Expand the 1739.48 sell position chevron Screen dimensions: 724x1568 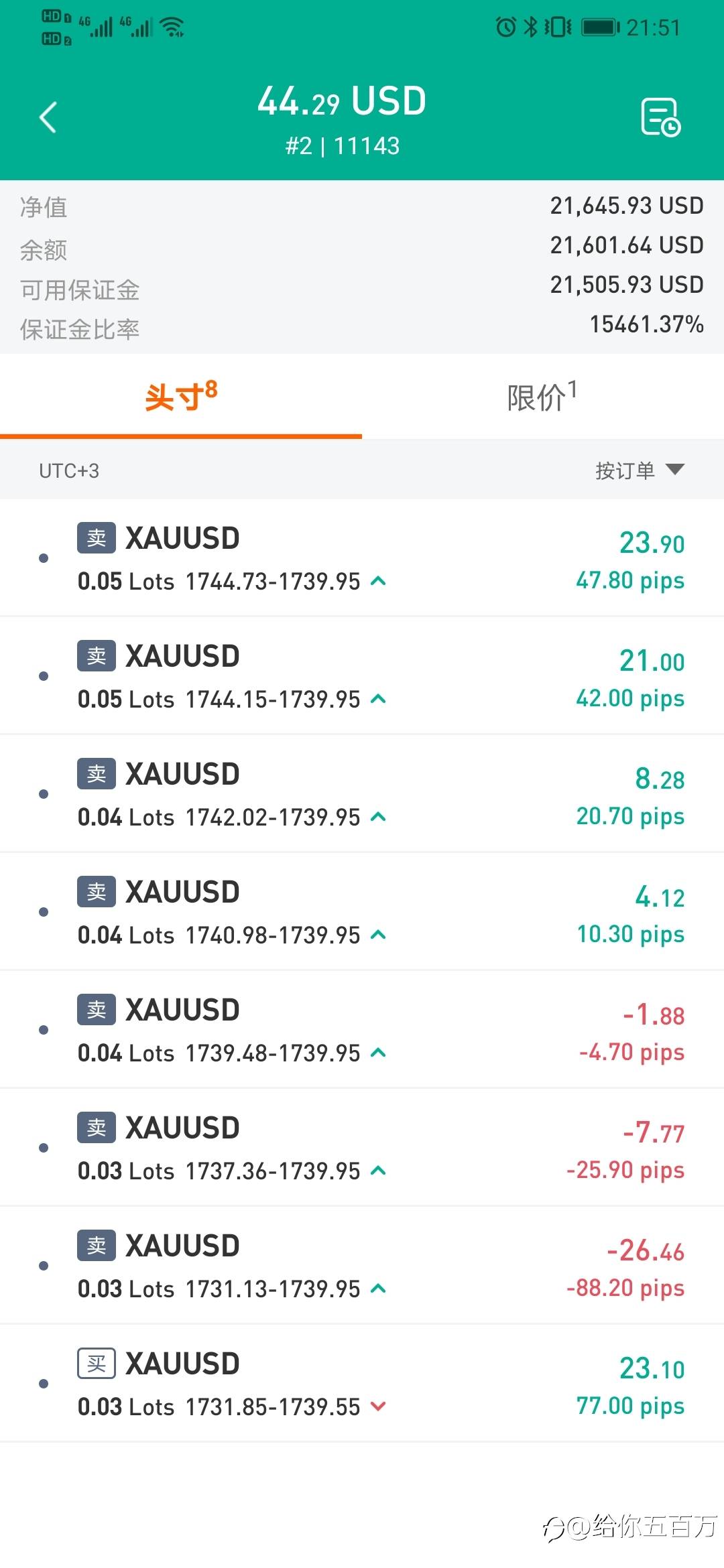tap(379, 1053)
